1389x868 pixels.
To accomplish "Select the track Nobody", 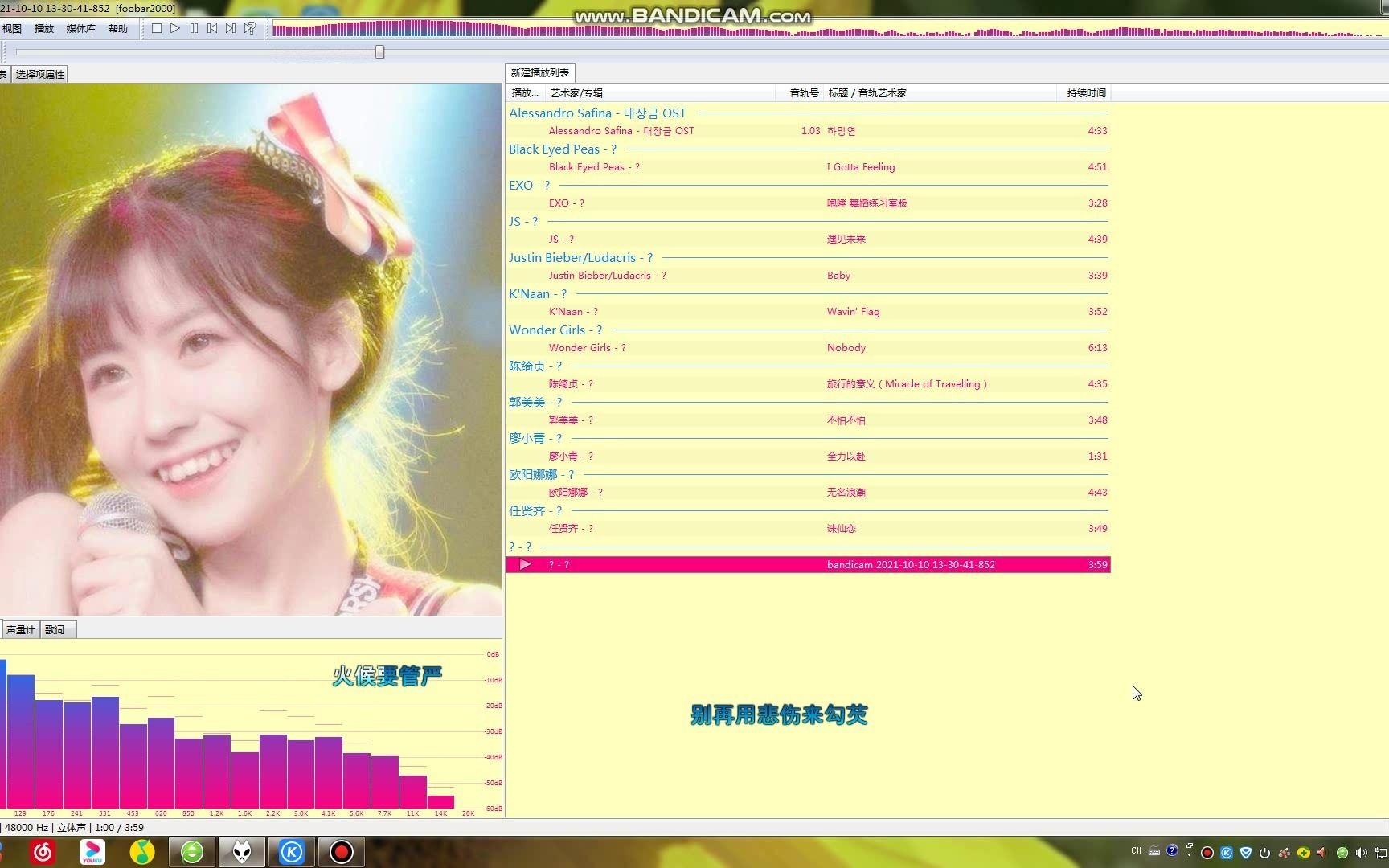I will click(808, 348).
